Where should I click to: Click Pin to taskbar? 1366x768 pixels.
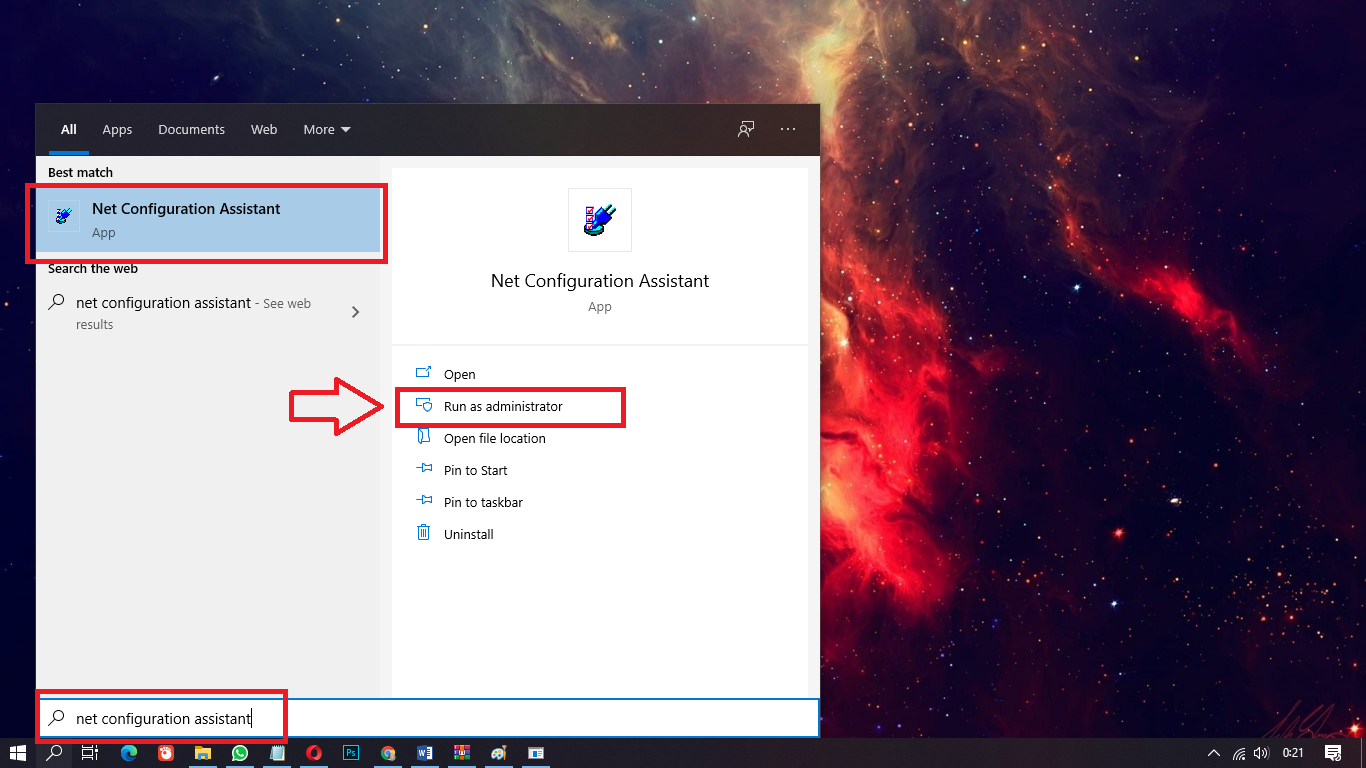[x=600, y=502]
